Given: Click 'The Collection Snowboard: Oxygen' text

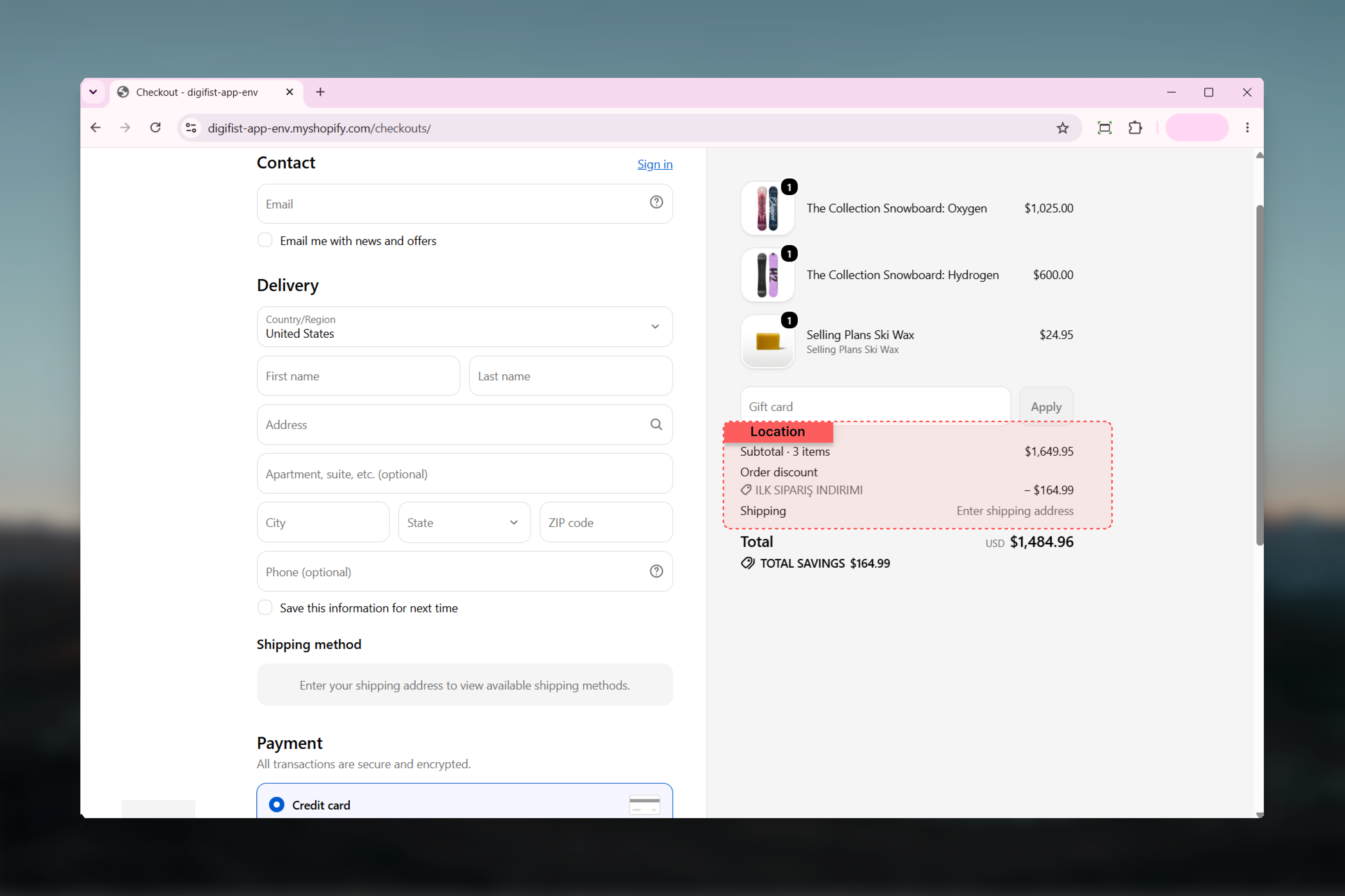Looking at the screenshot, I should (x=896, y=209).
